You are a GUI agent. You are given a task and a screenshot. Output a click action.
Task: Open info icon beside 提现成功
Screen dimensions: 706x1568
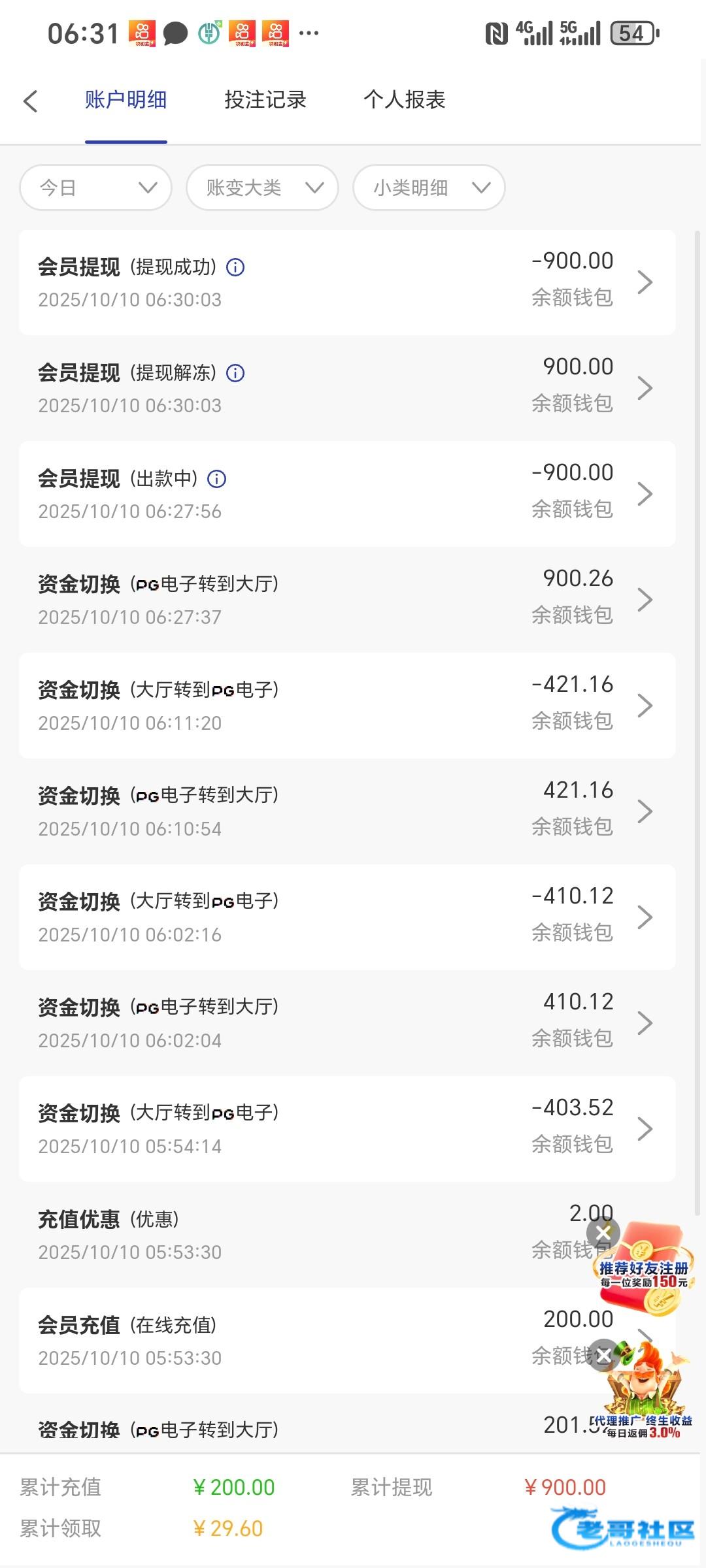[235, 267]
